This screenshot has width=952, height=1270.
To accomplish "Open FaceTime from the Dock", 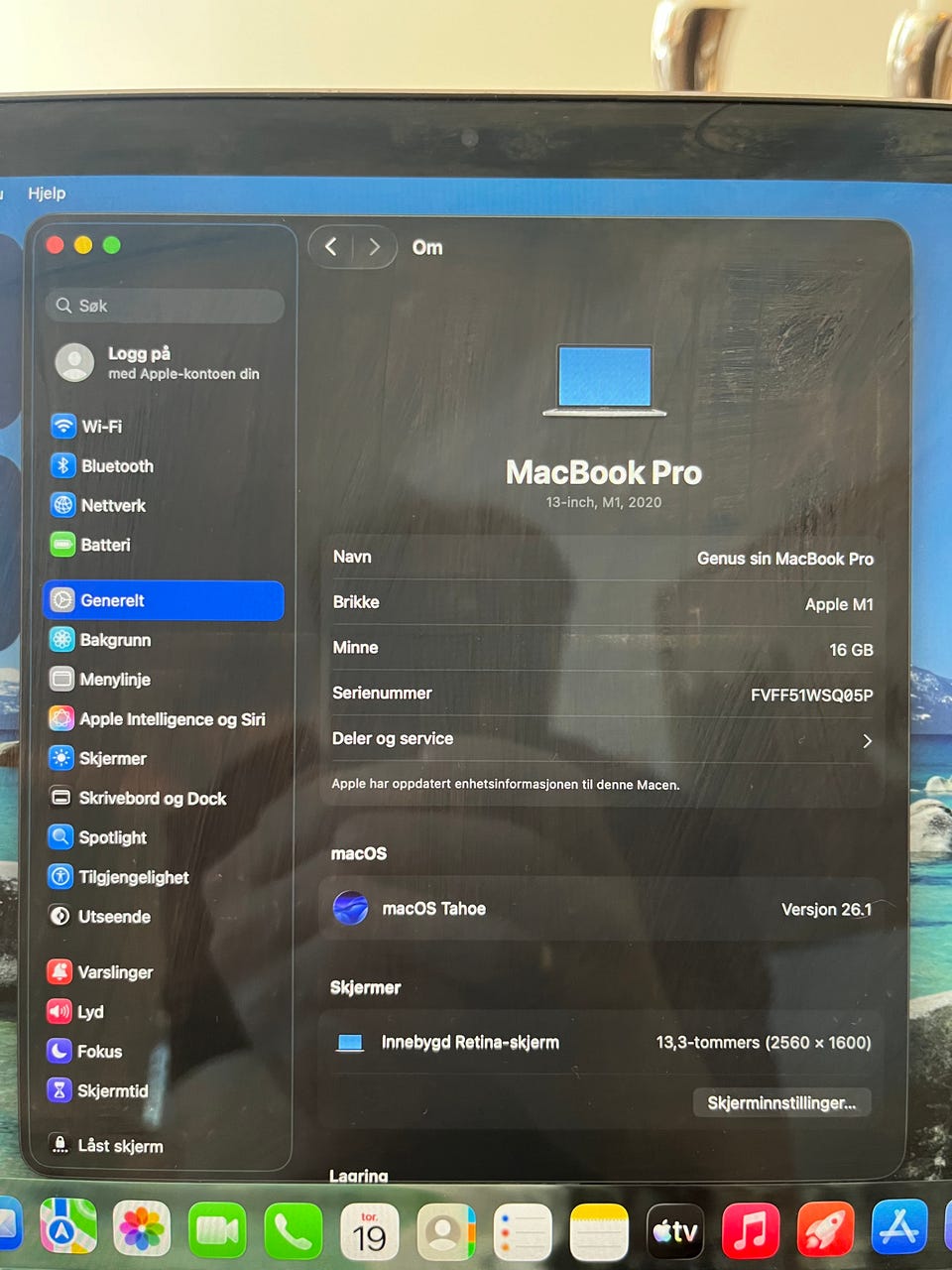I will pyautogui.click(x=217, y=1230).
